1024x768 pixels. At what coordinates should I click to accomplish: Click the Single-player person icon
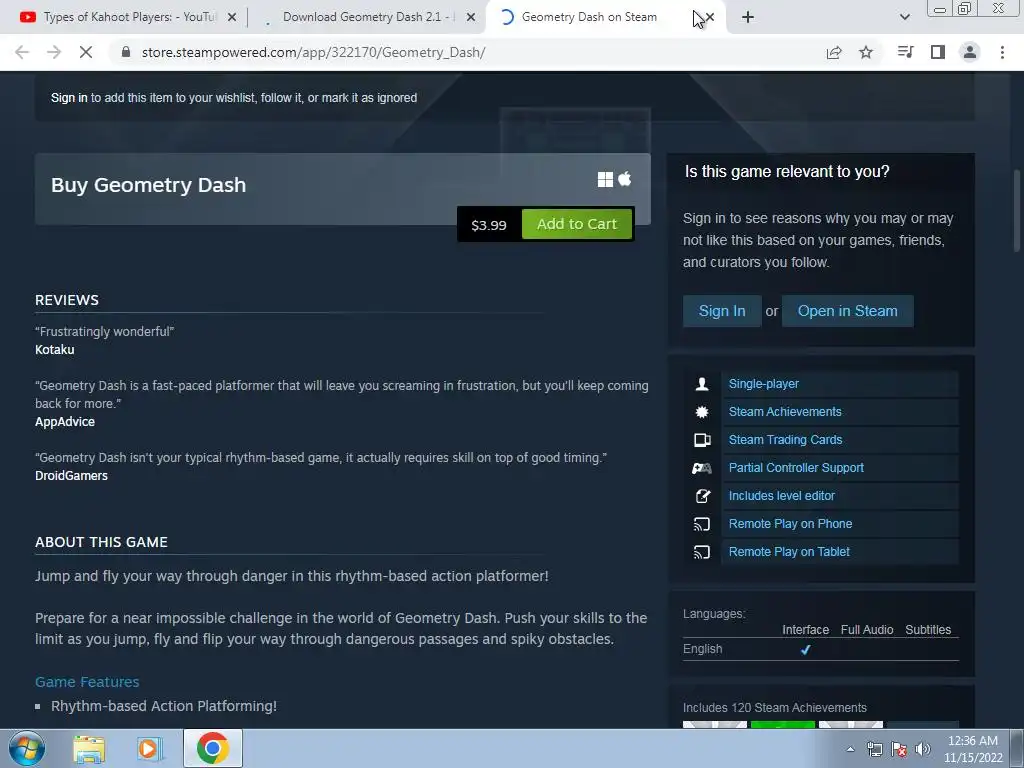click(702, 384)
